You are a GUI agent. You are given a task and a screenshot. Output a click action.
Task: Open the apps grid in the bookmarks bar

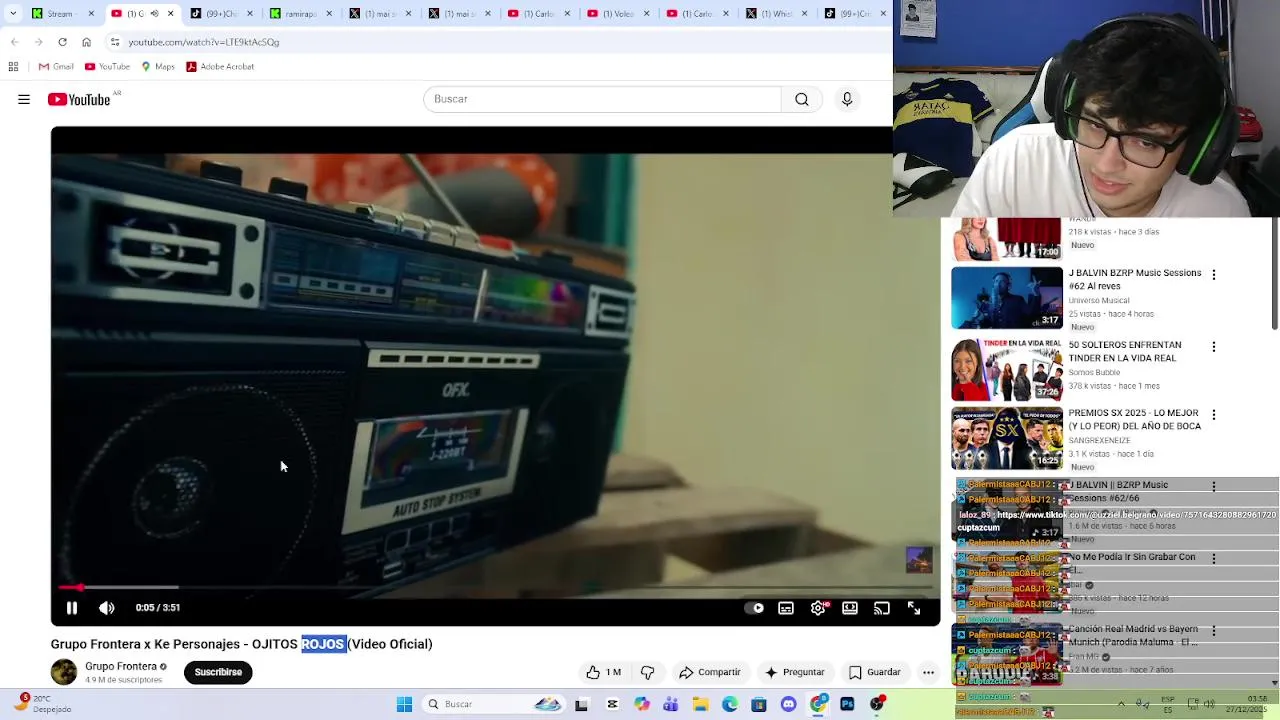[x=13, y=67]
